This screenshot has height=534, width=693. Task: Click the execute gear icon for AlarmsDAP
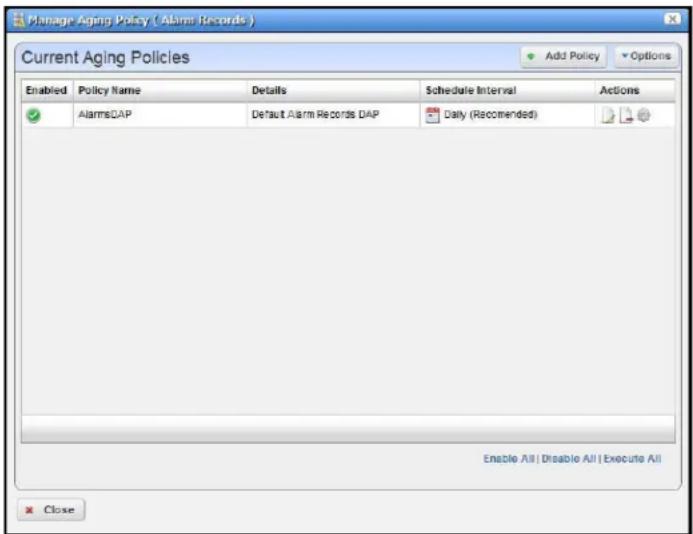coord(644,115)
